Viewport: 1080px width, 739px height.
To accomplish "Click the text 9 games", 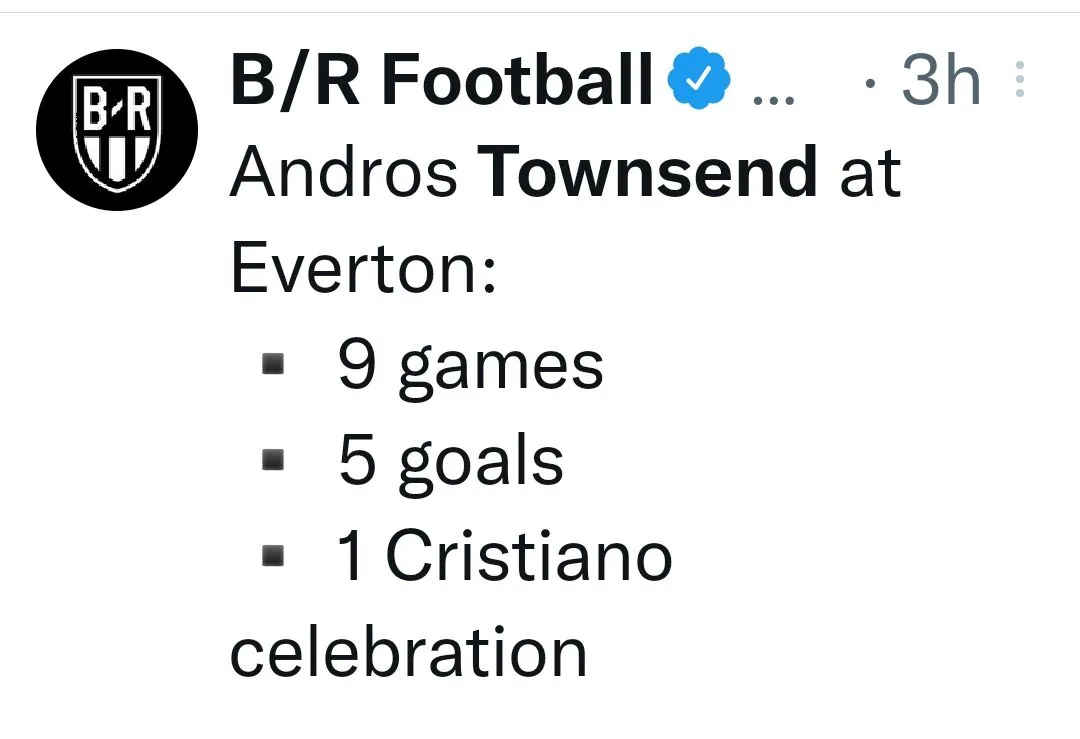I will [470, 367].
